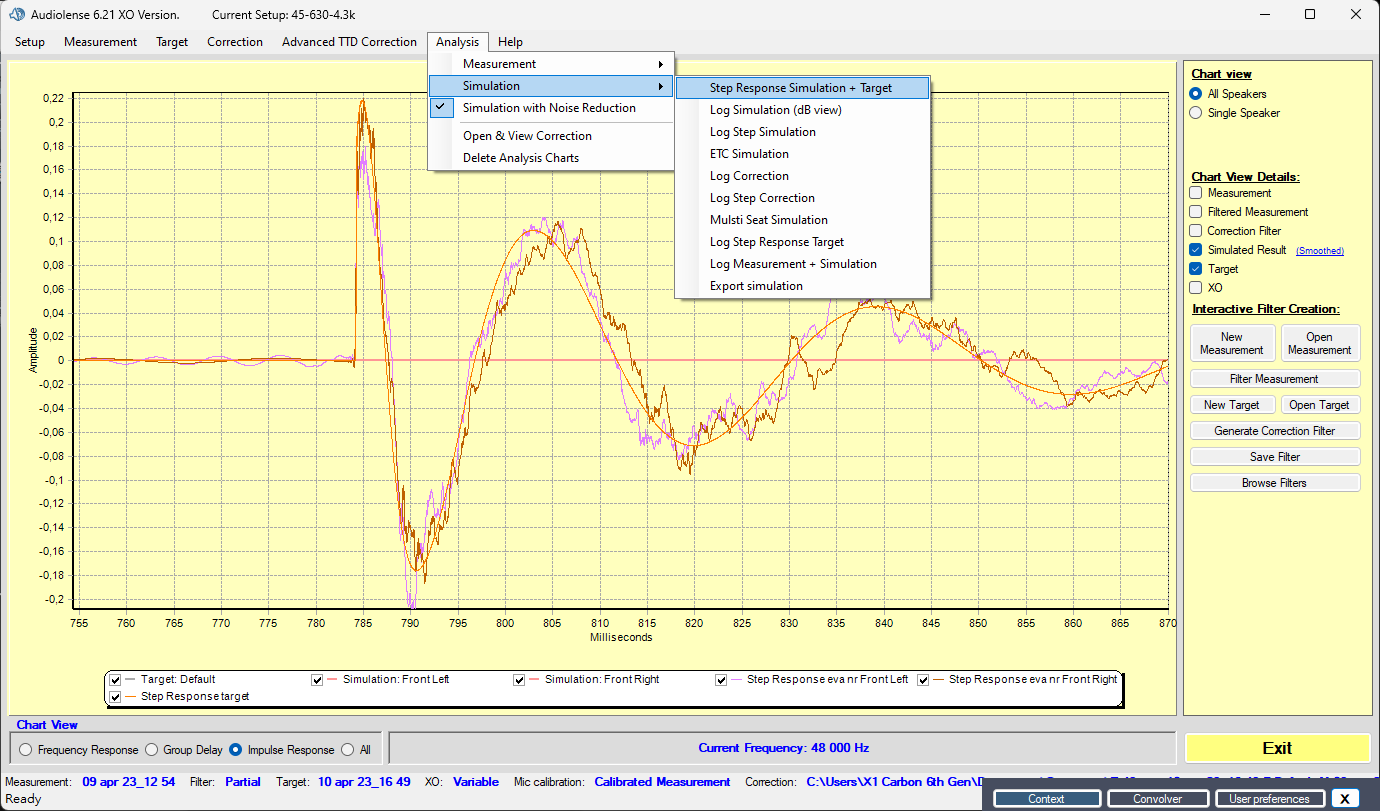Maximize the Audiolense window

[x=1310, y=14]
